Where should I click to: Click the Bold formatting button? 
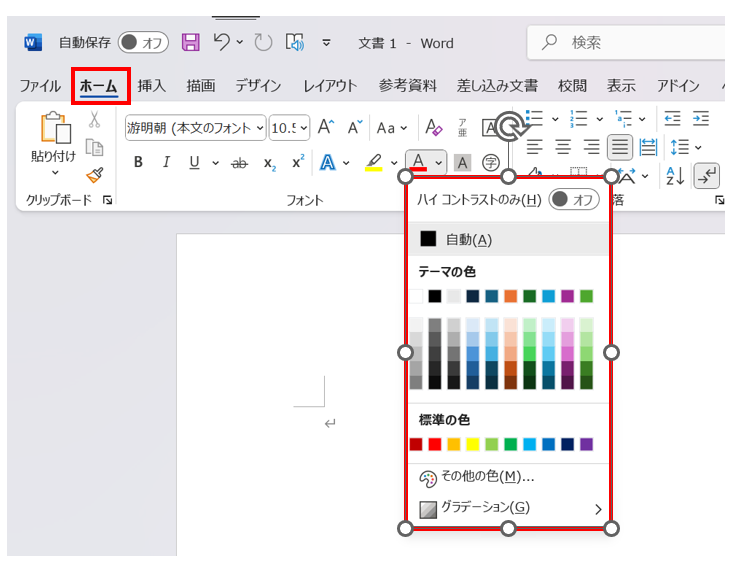pyautogui.click(x=138, y=163)
